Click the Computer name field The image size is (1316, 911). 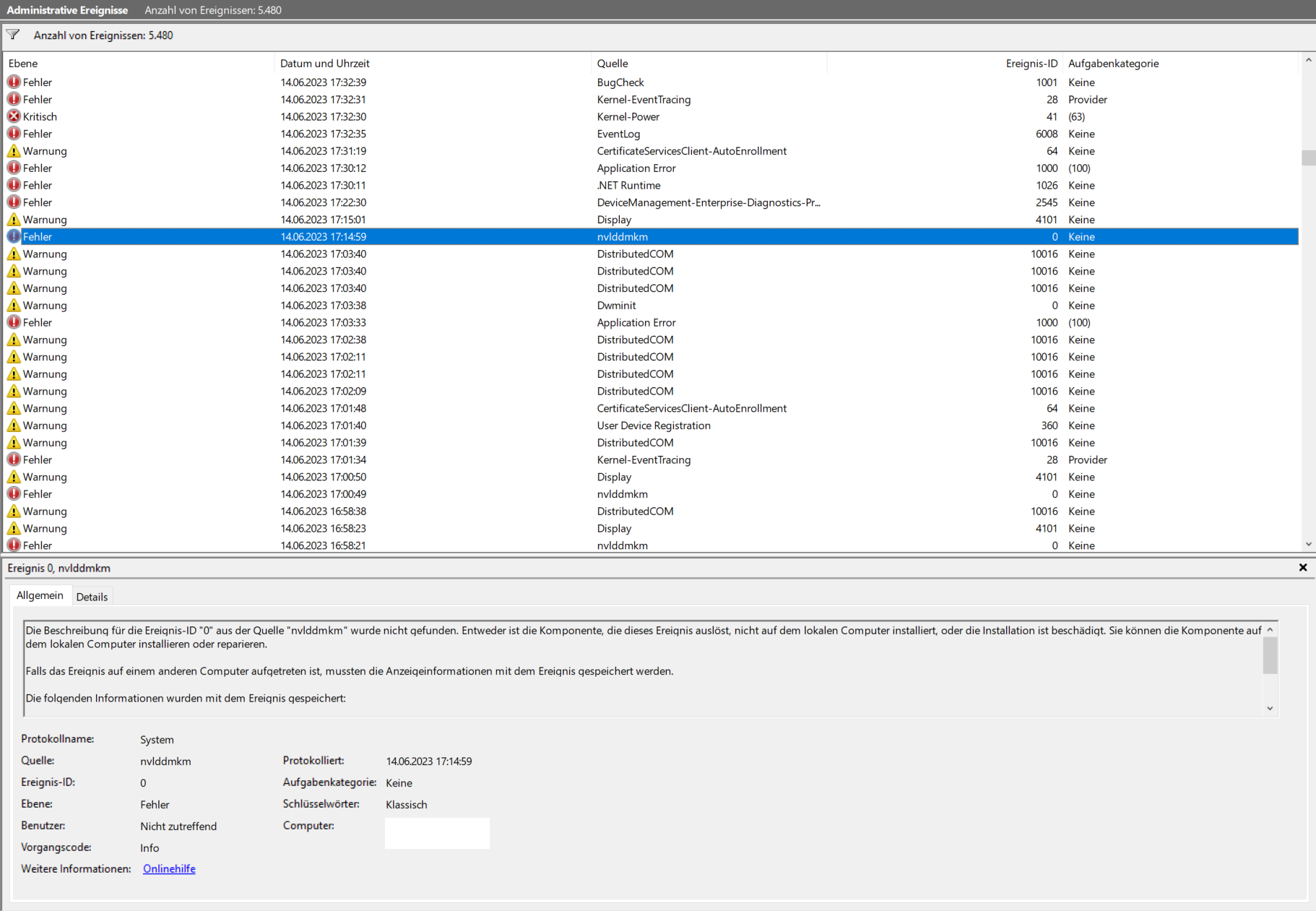(437, 833)
